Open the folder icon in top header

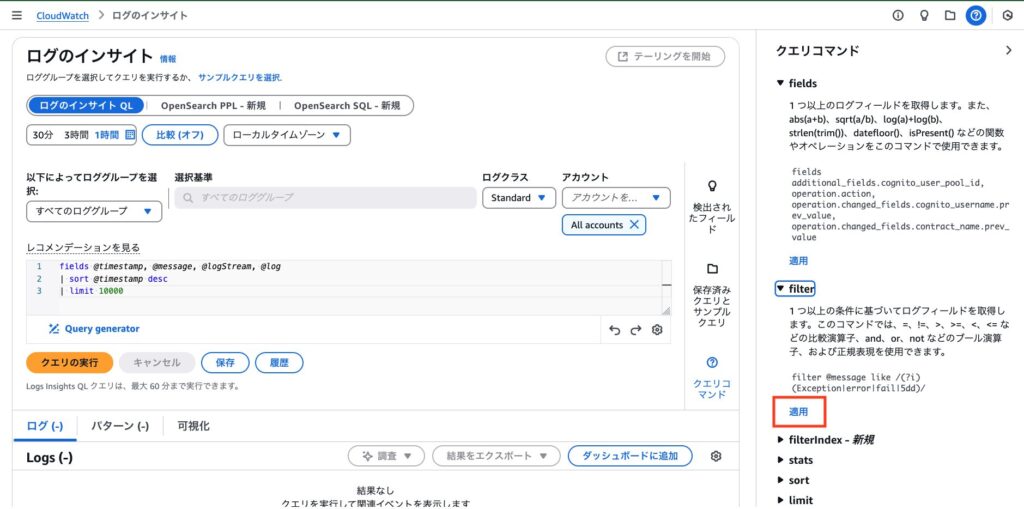[950, 15]
